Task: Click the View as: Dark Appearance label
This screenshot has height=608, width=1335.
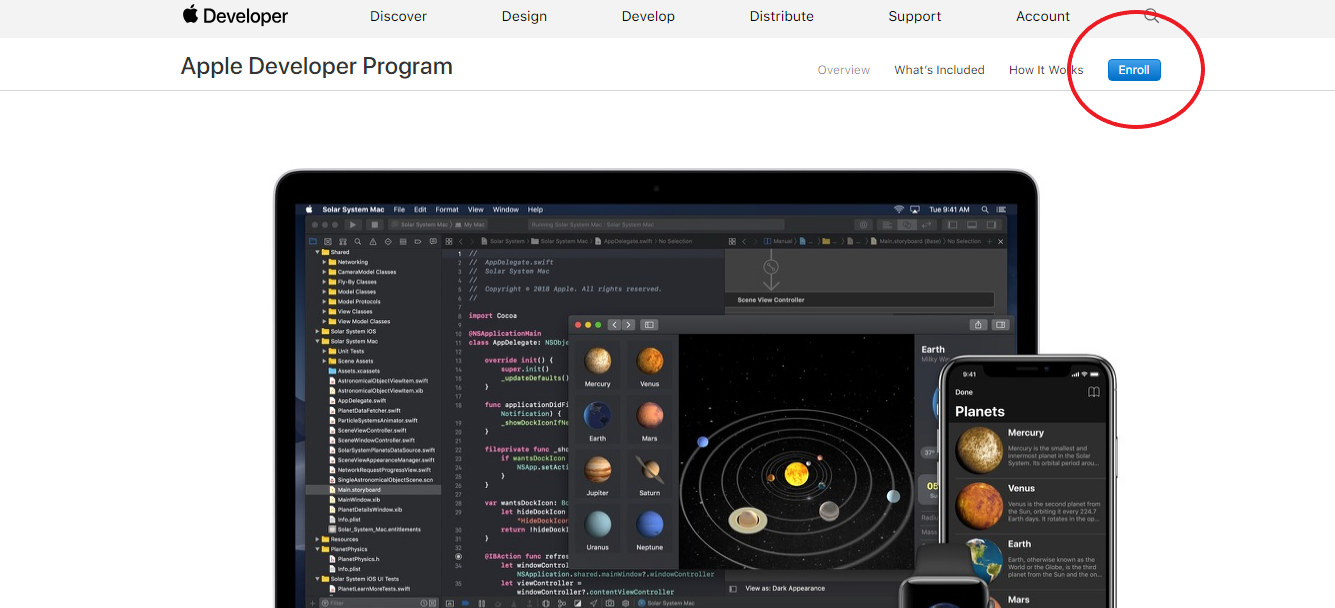Action: coord(785,589)
